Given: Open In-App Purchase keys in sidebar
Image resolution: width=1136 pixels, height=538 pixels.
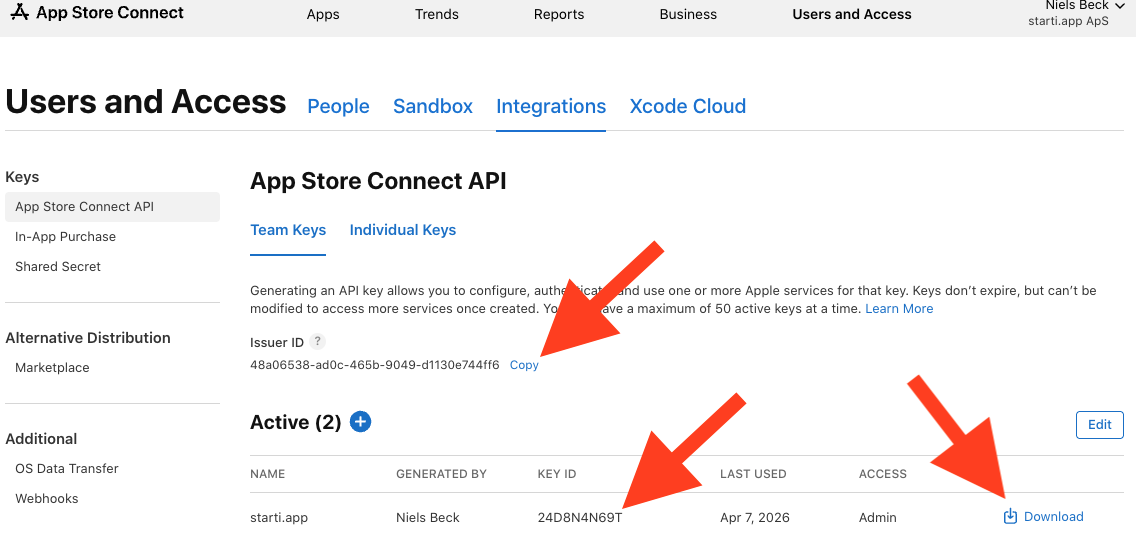Looking at the screenshot, I should point(65,237).
